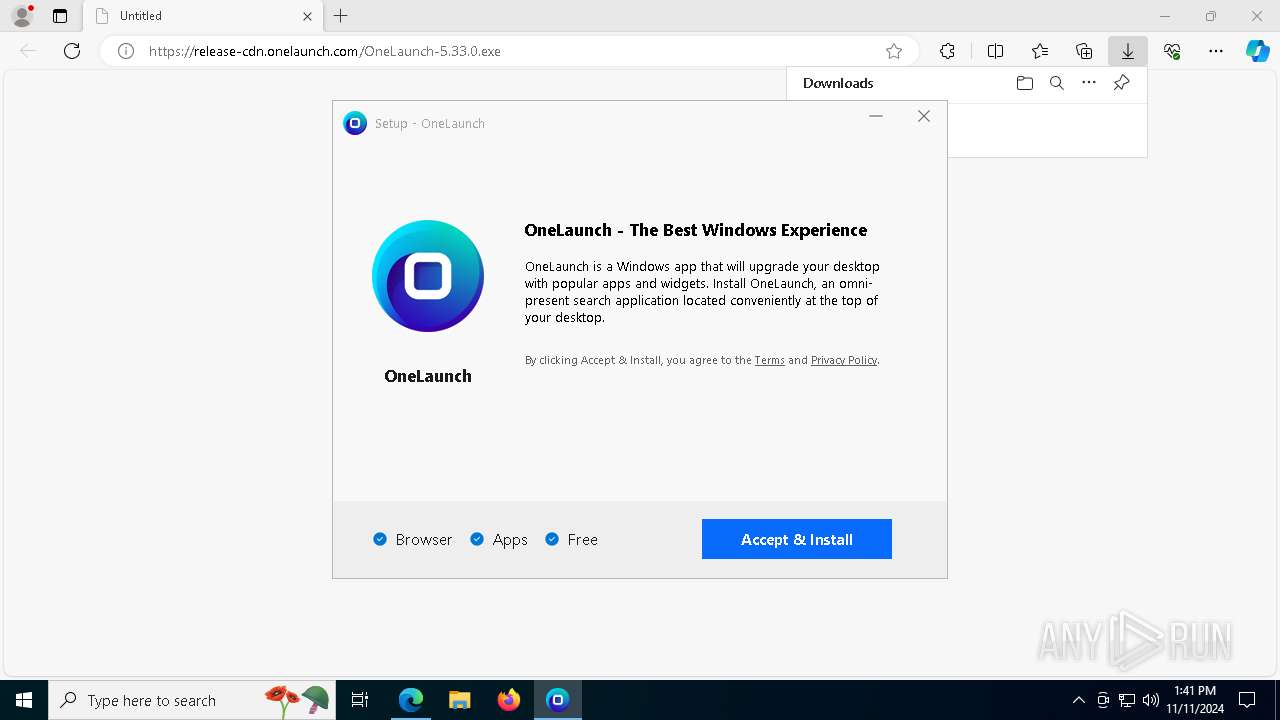The height and width of the screenshot is (720, 1280).
Task: Close the Untitled tab
Action: [x=307, y=16]
